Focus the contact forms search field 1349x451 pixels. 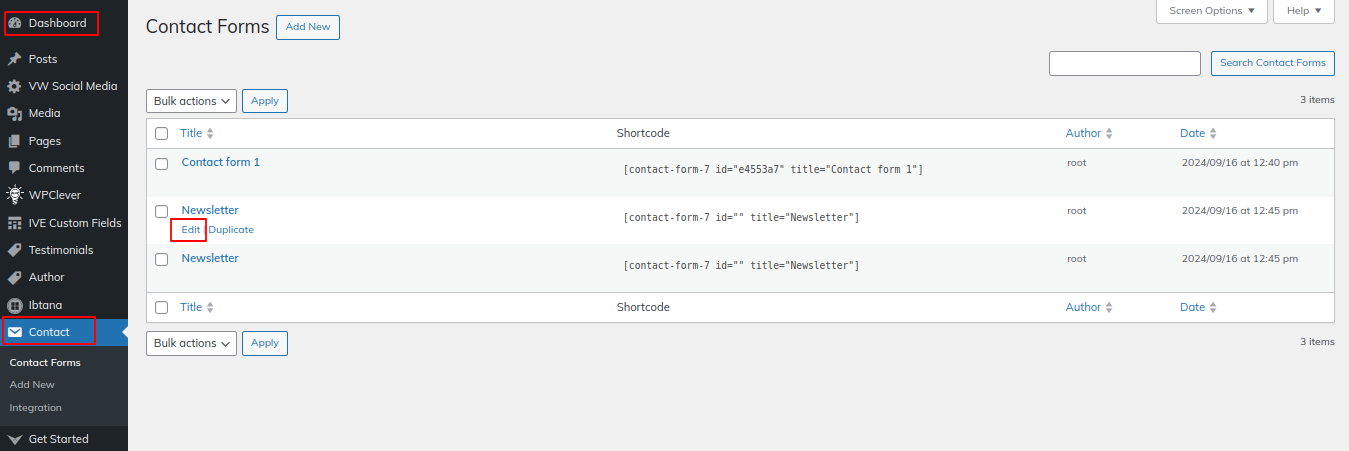[x=1124, y=63]
